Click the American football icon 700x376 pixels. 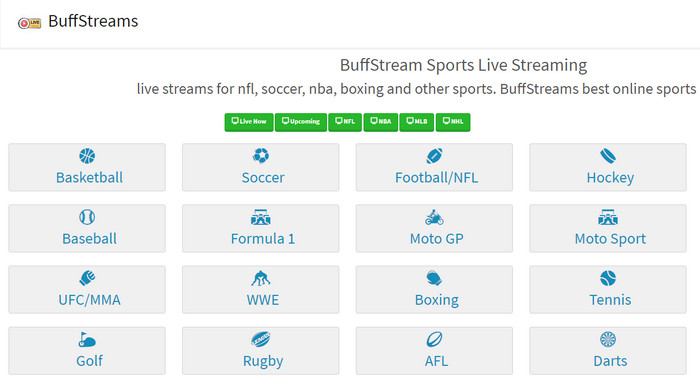(434, 156)
